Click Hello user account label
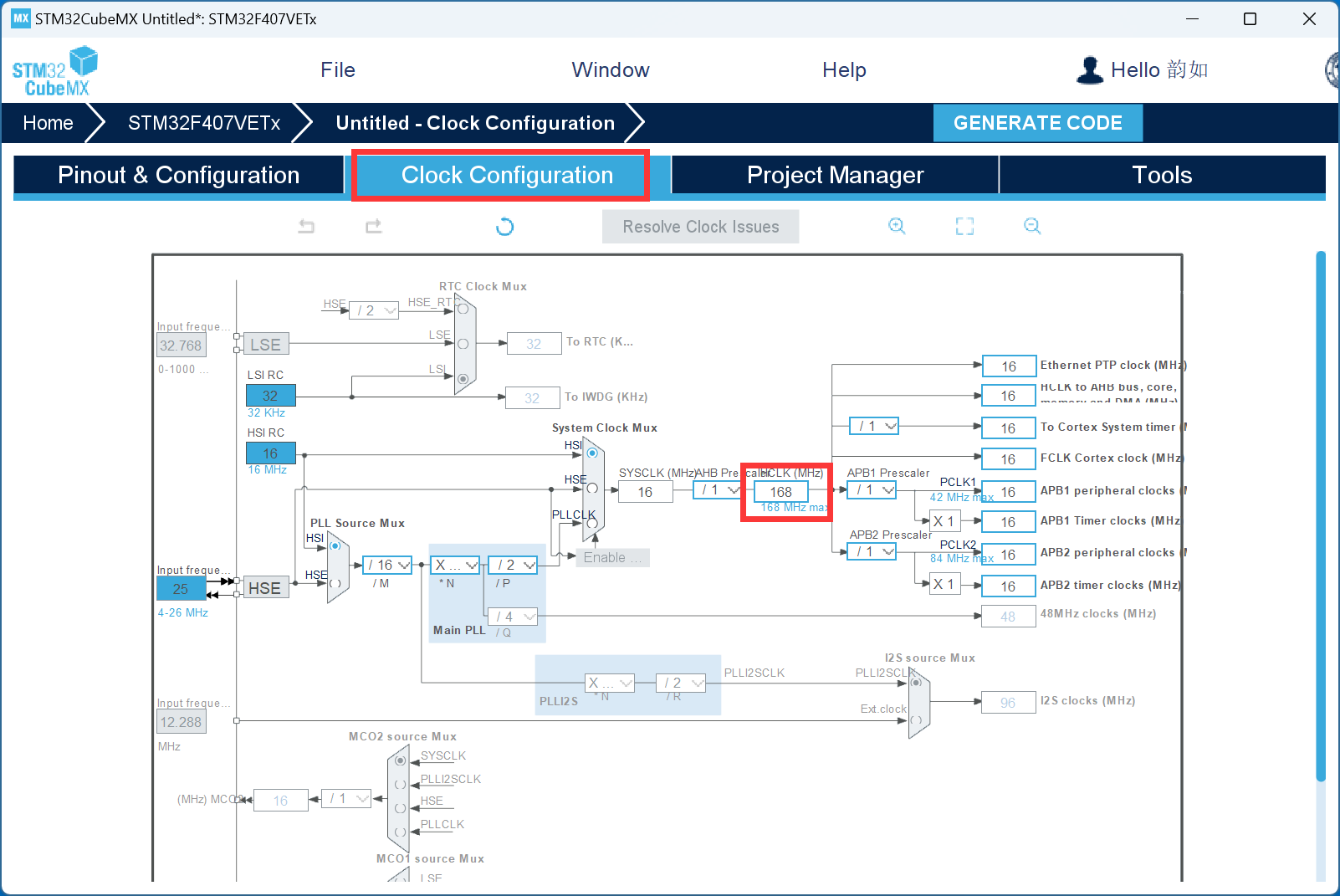The image size is (1340, 896). pos(1159,70)
